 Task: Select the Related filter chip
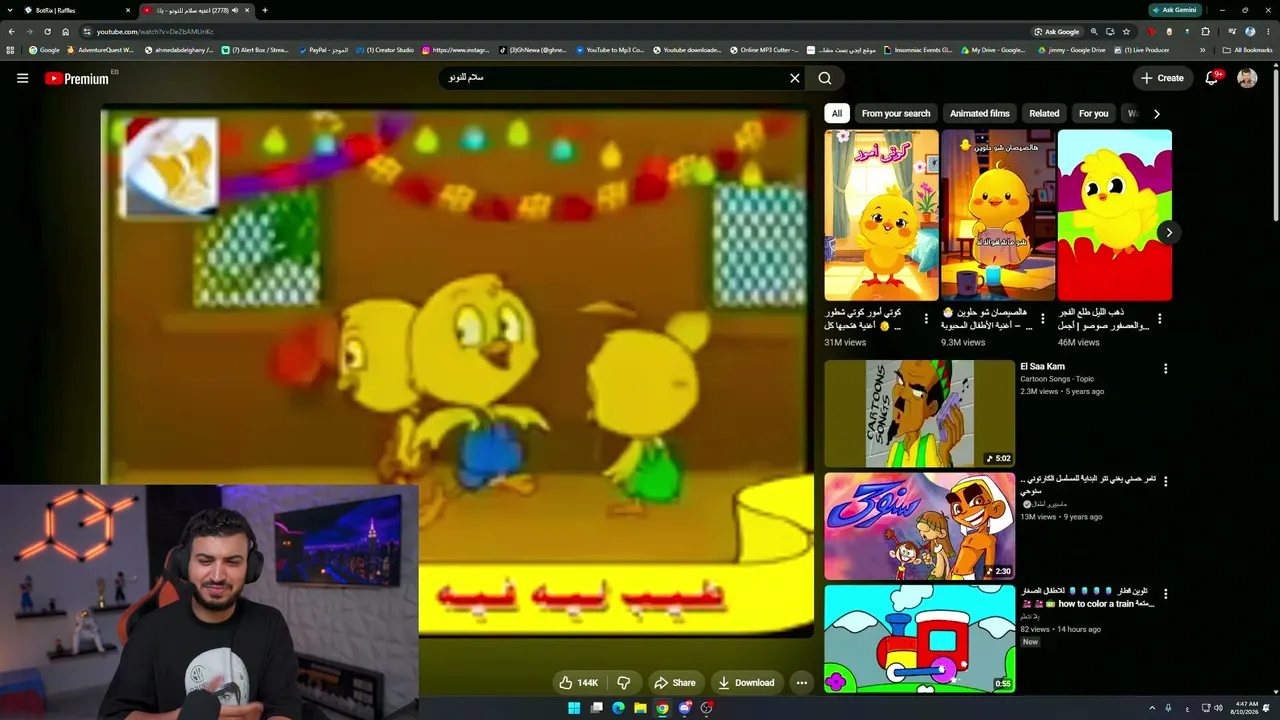click(1044, 113)
